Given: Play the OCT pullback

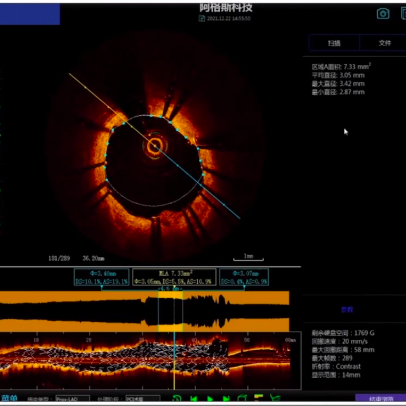Looking at the screenshot, I should click(x=210, y=399).
